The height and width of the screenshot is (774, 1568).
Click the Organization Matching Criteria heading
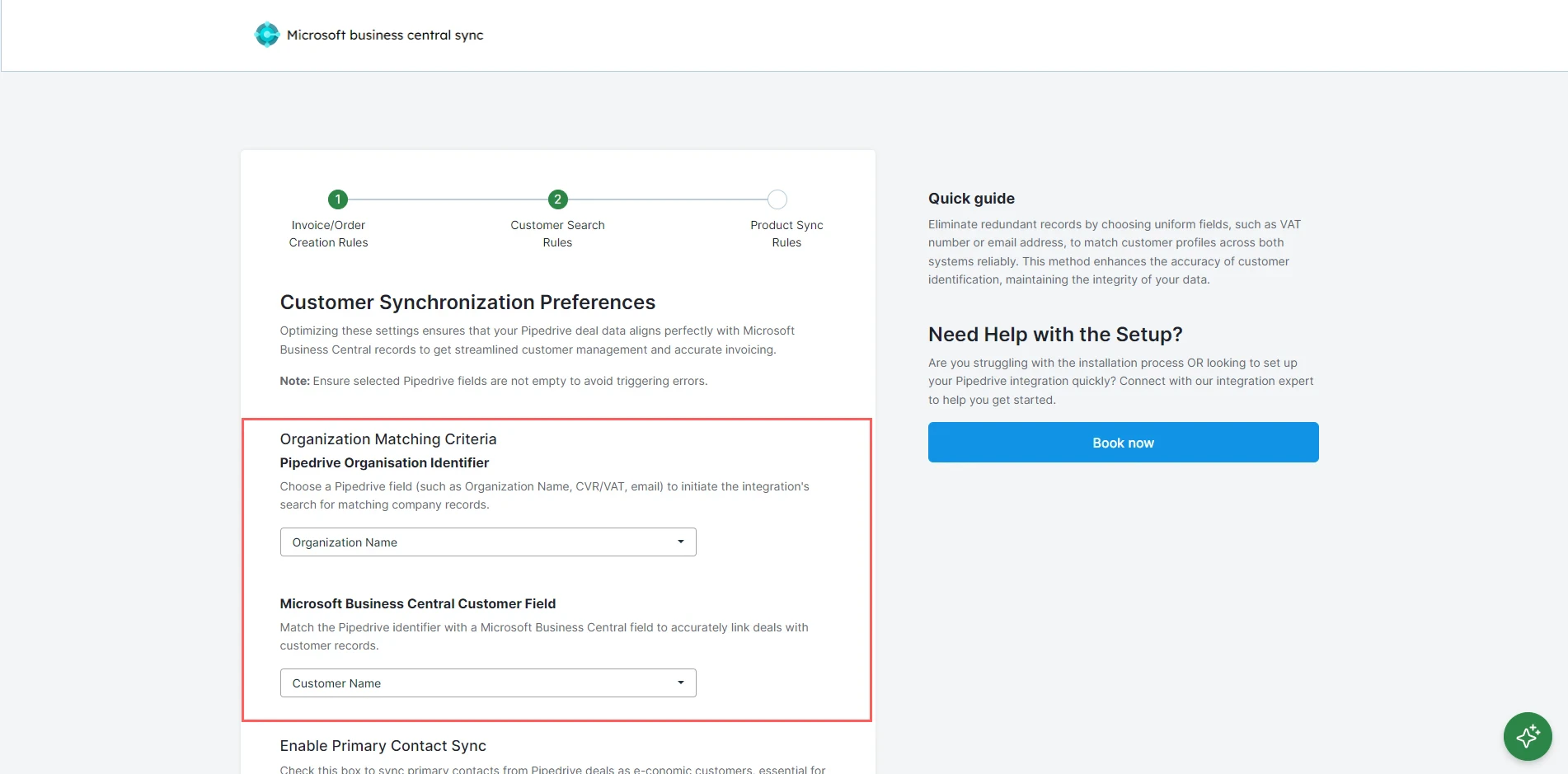click(x=388, y=439)
